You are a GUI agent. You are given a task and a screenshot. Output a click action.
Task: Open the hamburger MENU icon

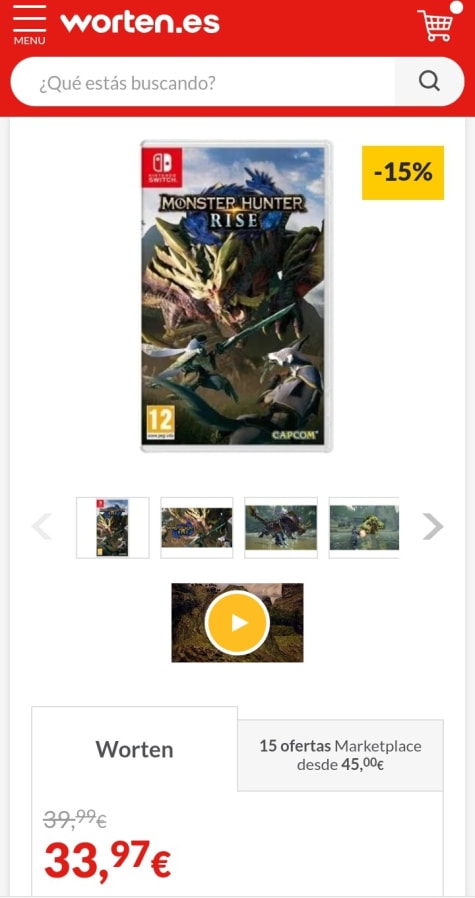pyautogui.click(x=29, y=25)
